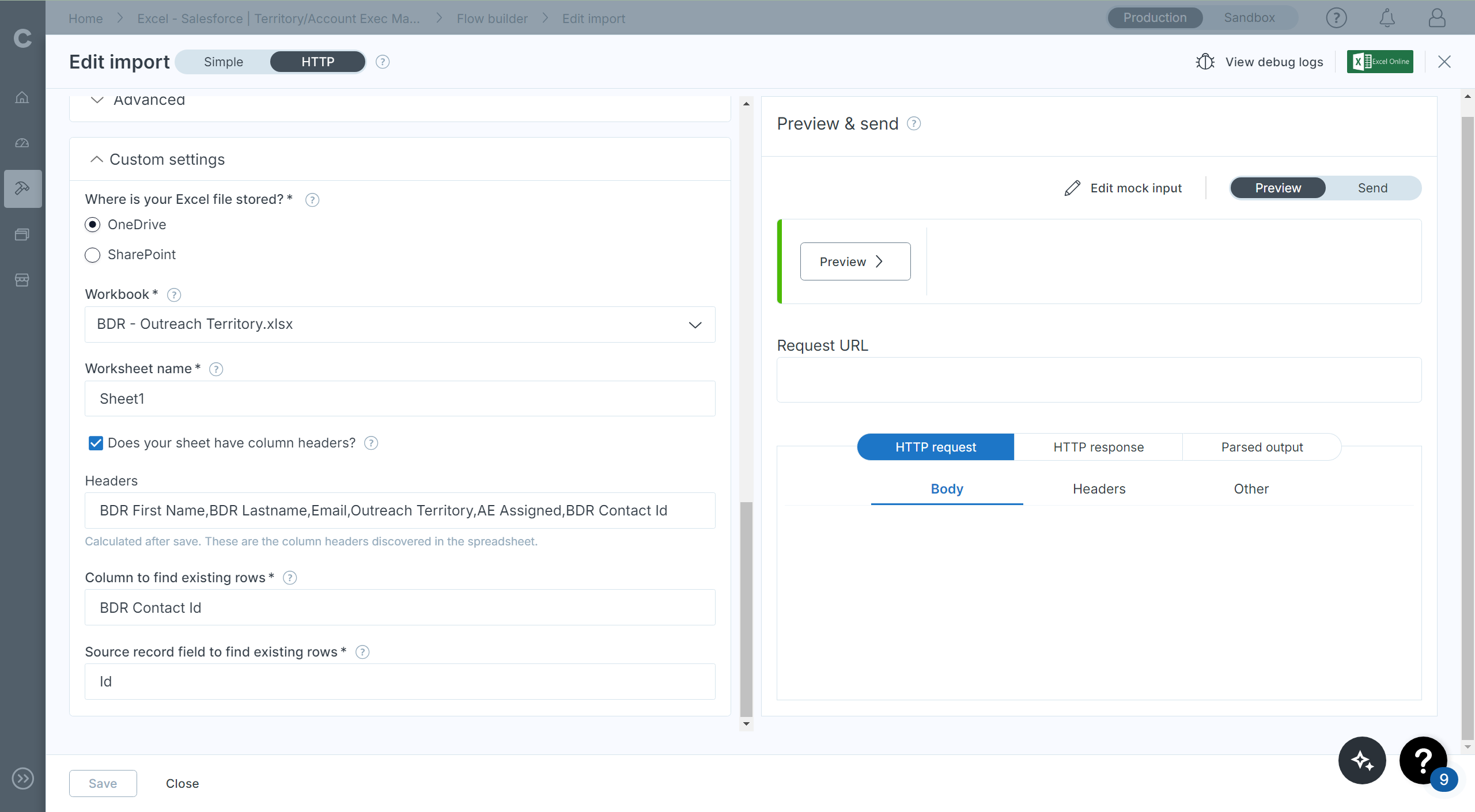Open the Excel - Salesforce integration breadcrumb

[278, 18]
